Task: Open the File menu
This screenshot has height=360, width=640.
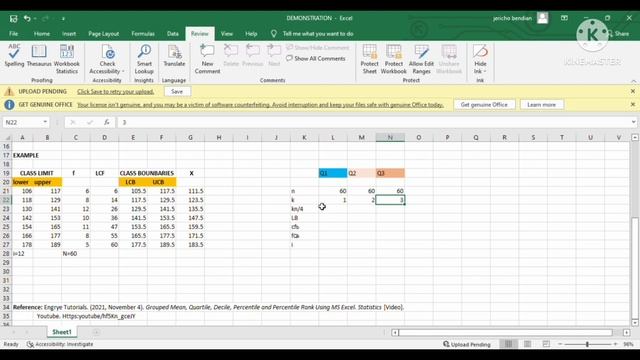Action: click(13, 34)
